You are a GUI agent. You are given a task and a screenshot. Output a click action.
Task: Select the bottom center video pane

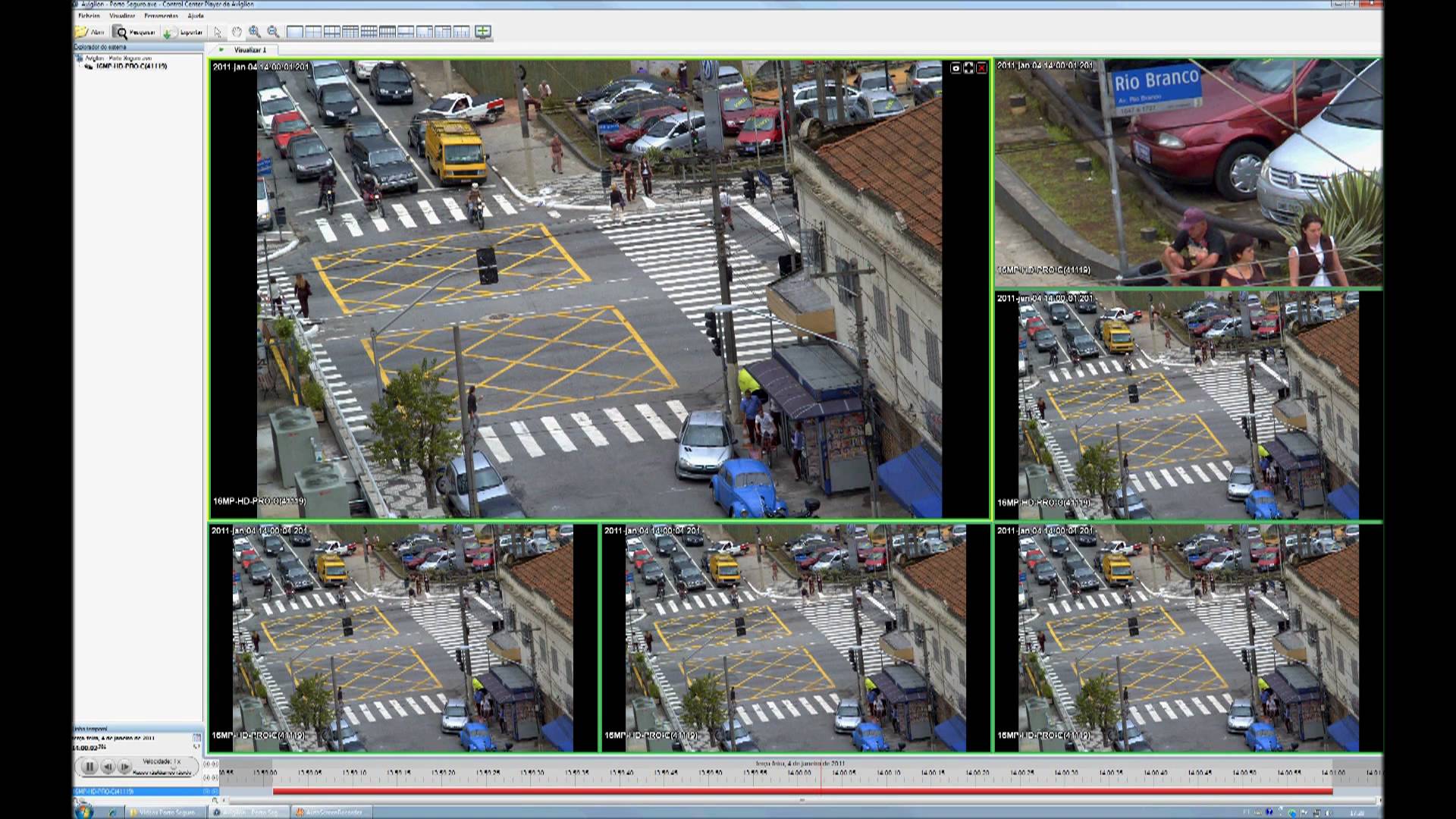tap(795, 638)
